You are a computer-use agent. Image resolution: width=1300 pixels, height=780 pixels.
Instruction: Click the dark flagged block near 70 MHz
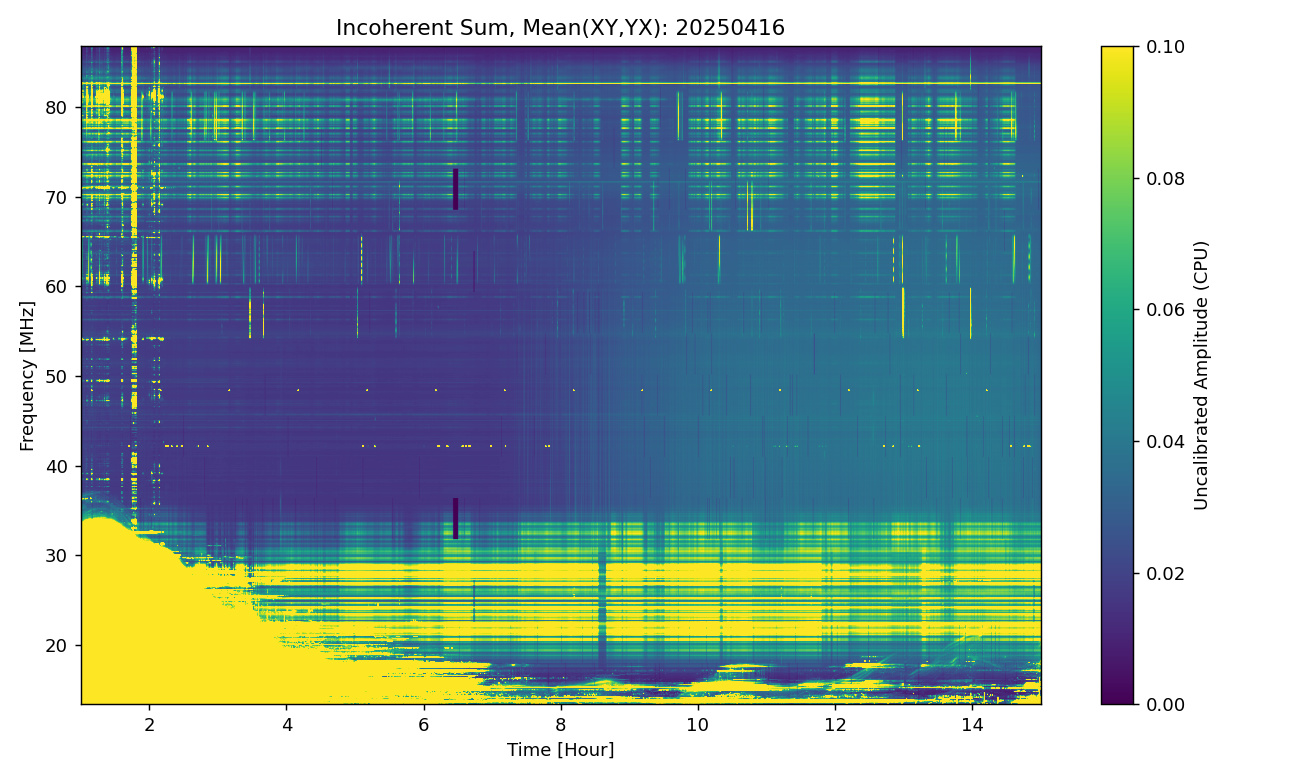click(455, 189)
